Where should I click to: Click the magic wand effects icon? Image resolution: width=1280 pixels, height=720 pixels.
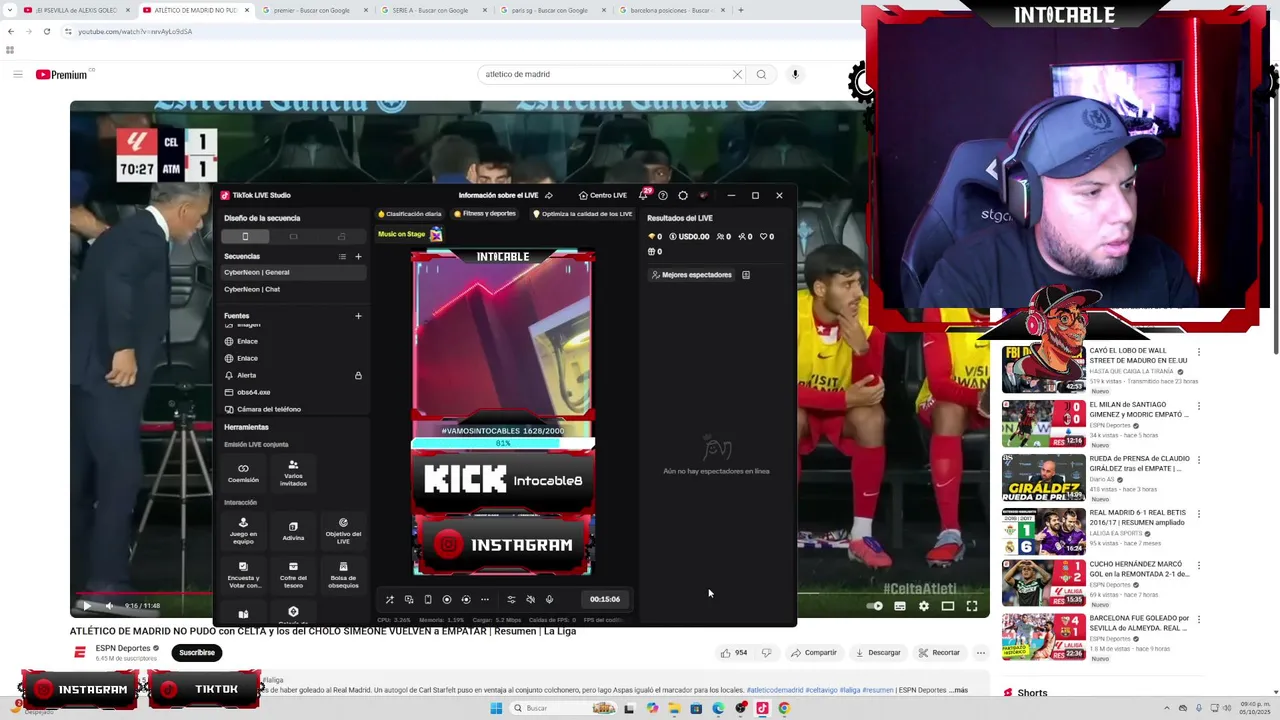coord(390,599)
